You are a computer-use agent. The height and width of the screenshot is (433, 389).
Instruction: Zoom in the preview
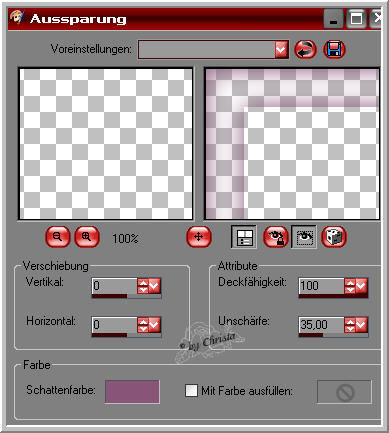pyautogui.click(x=86, y=237)
